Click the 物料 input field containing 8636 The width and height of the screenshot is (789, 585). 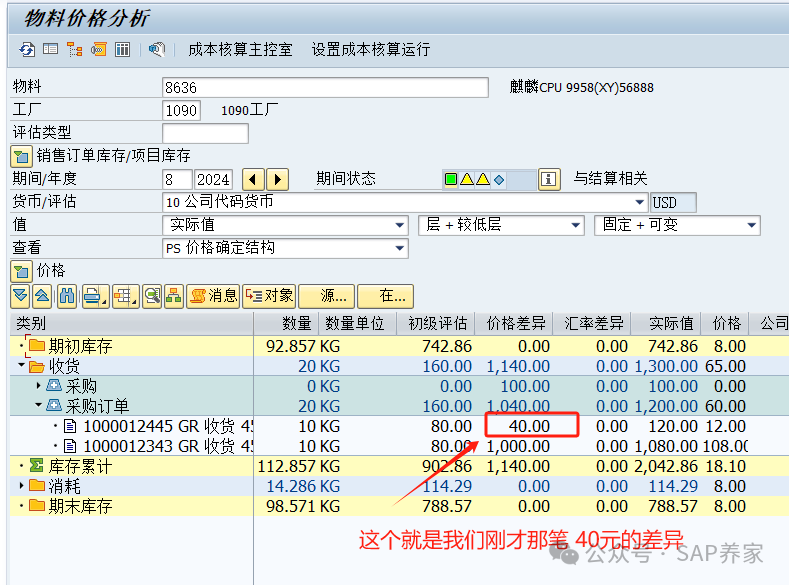pos(324,88)
